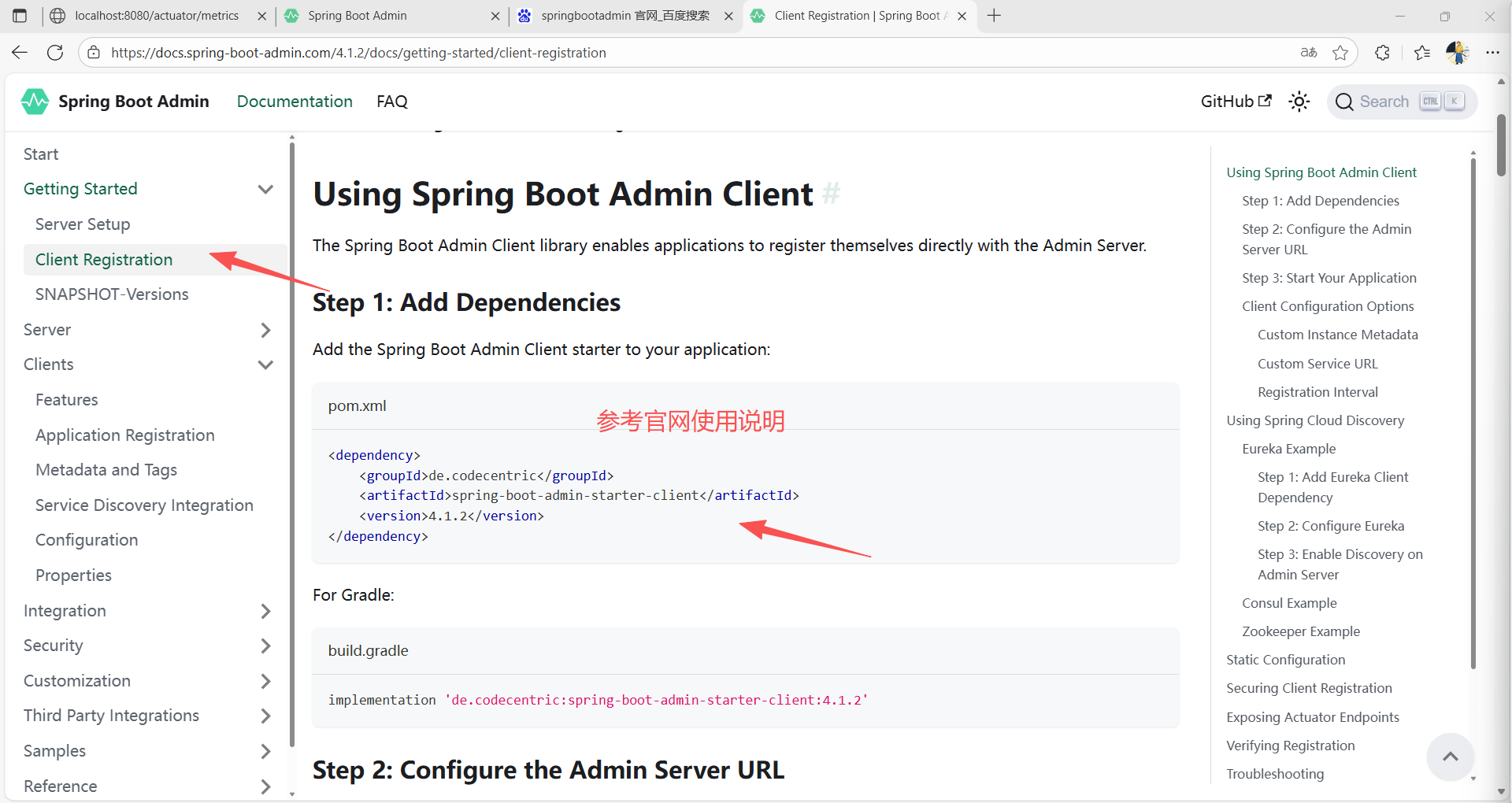Screen dimensions: 1512x803
Task: Jump to Troubleshooting section
Action: pyautogui.click(x=1275, y=774)
